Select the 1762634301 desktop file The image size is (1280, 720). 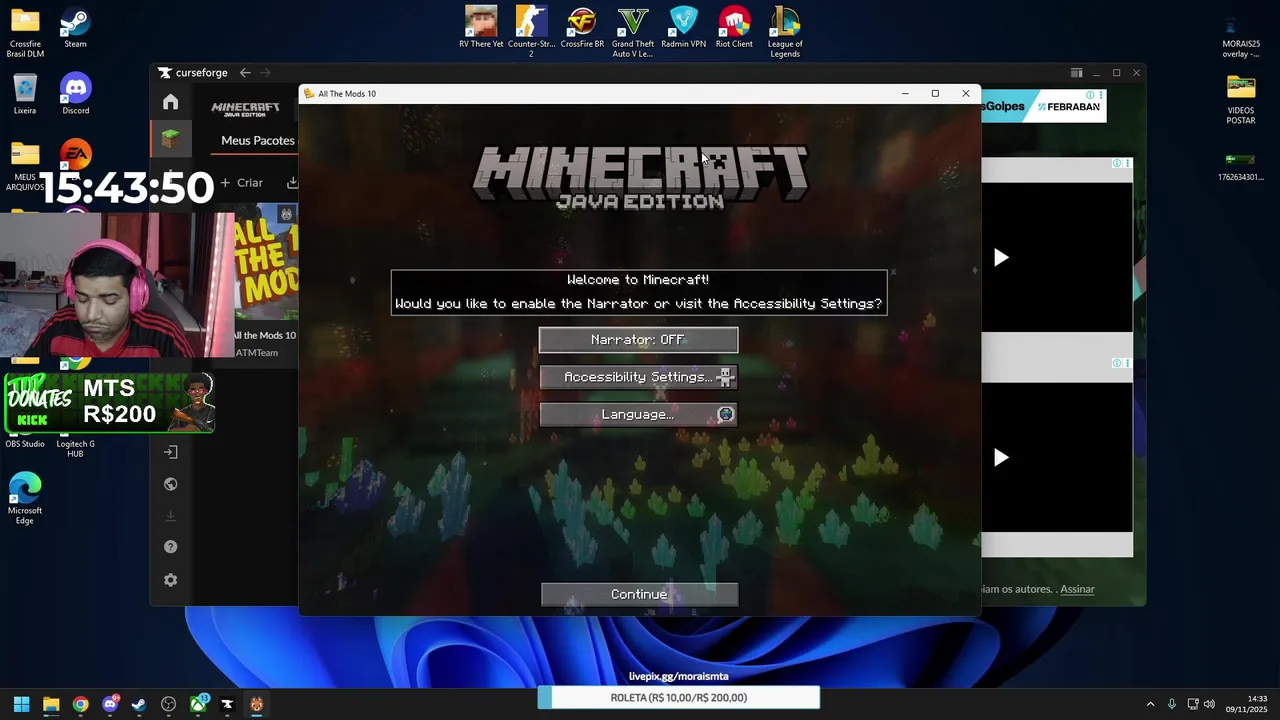pos(1241,166)
